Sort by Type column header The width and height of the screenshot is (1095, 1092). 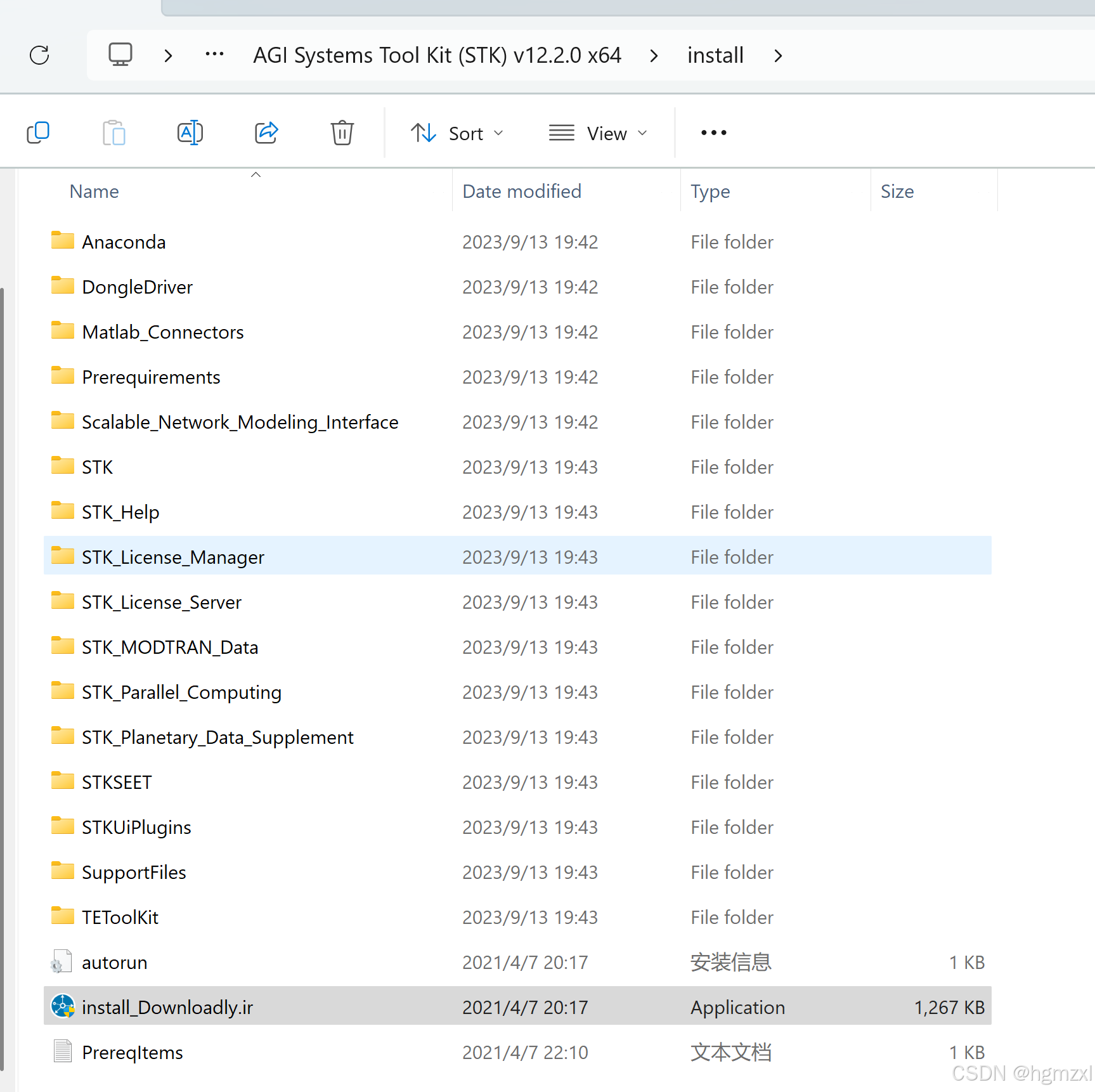click(x=710, y=192)
